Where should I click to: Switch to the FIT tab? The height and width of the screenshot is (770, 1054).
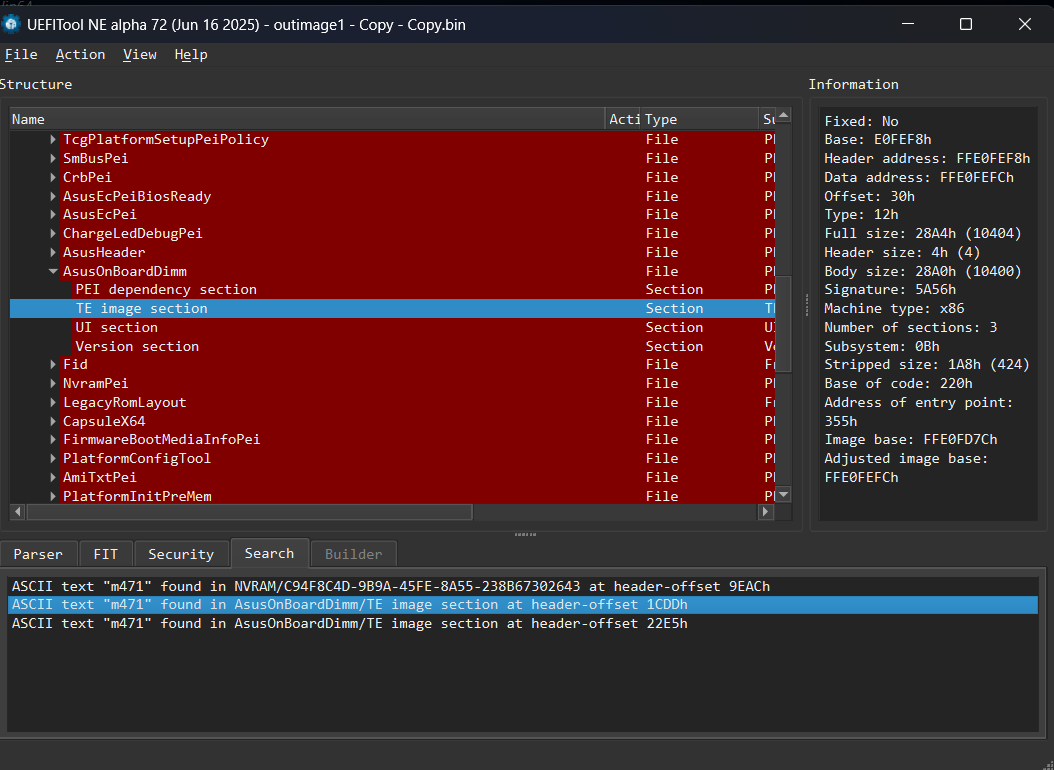[x=106, y=554]
